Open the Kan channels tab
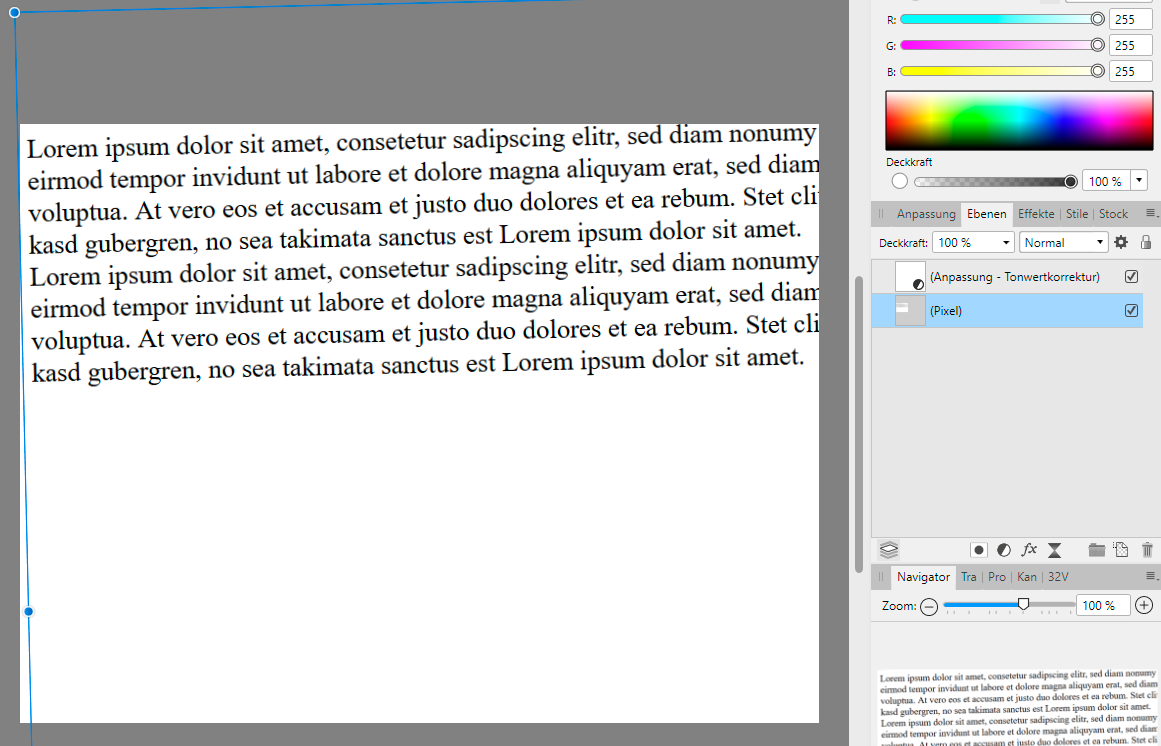The width and height of the screenshot is (1161, 746). click(x=1026, y=577)
